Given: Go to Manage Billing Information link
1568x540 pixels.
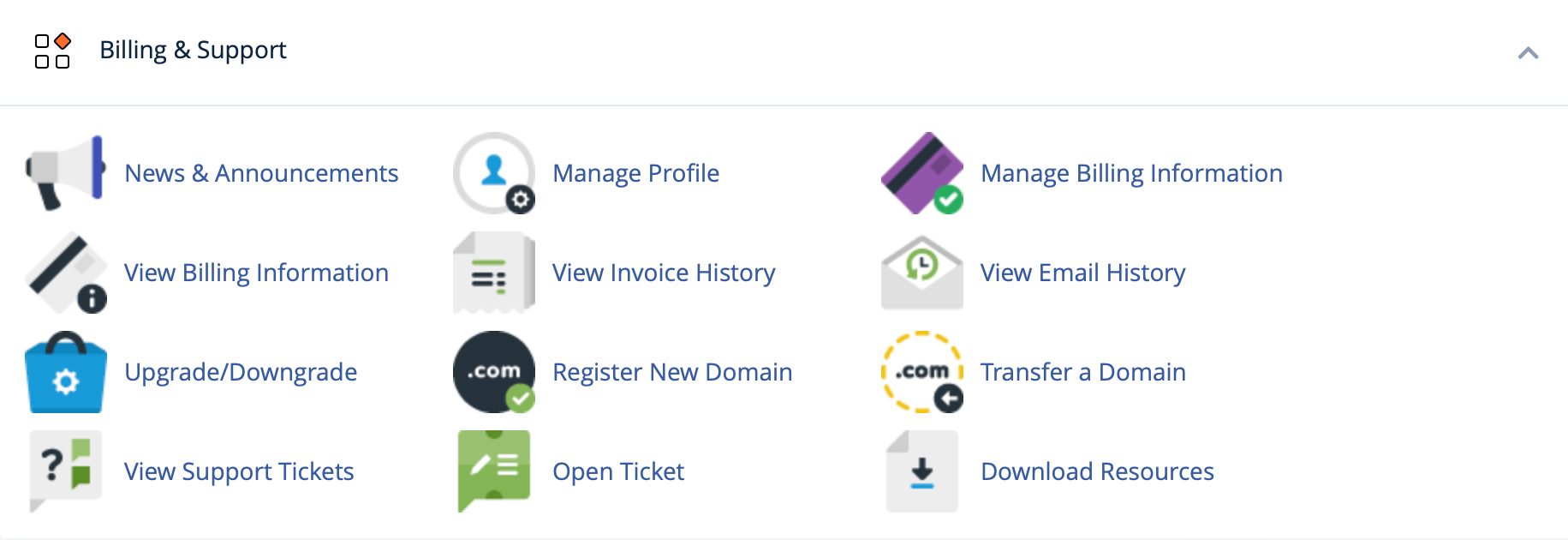Looking at the screenshot, I should (x=1131, y=173).
